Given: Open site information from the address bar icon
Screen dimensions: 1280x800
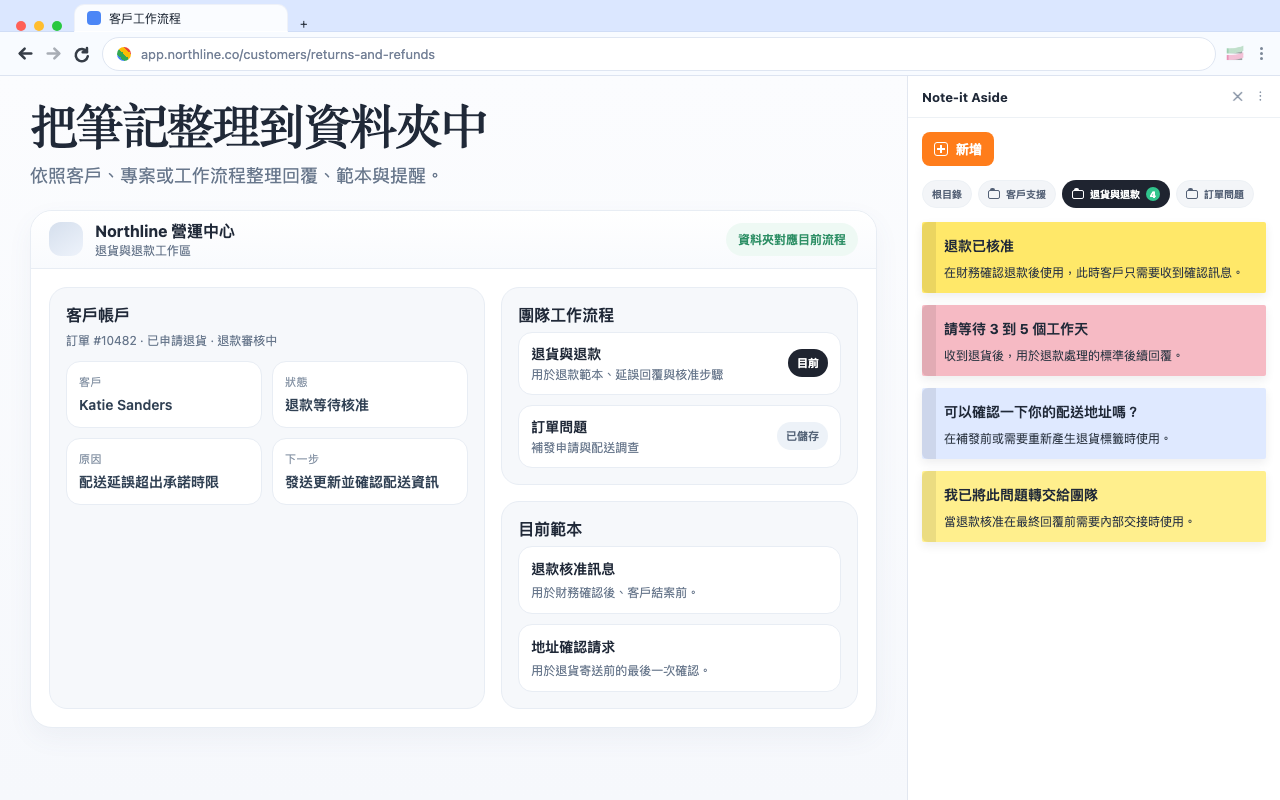Looking at the screenshot, I should pos(124,53).
